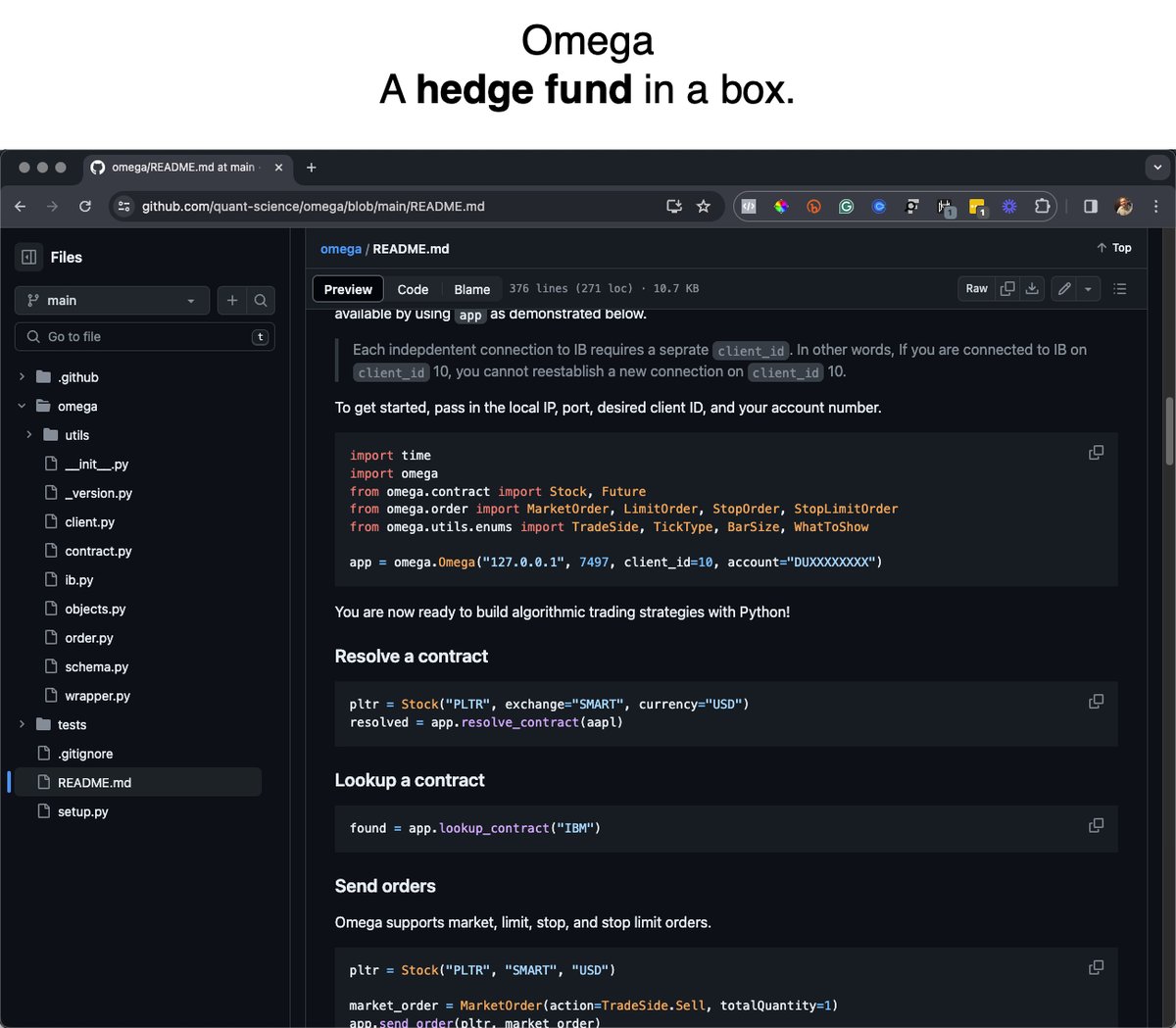The height and width of the screenshot is (1028, 1176).
Task: Open ib.py file
Action: 78,580
